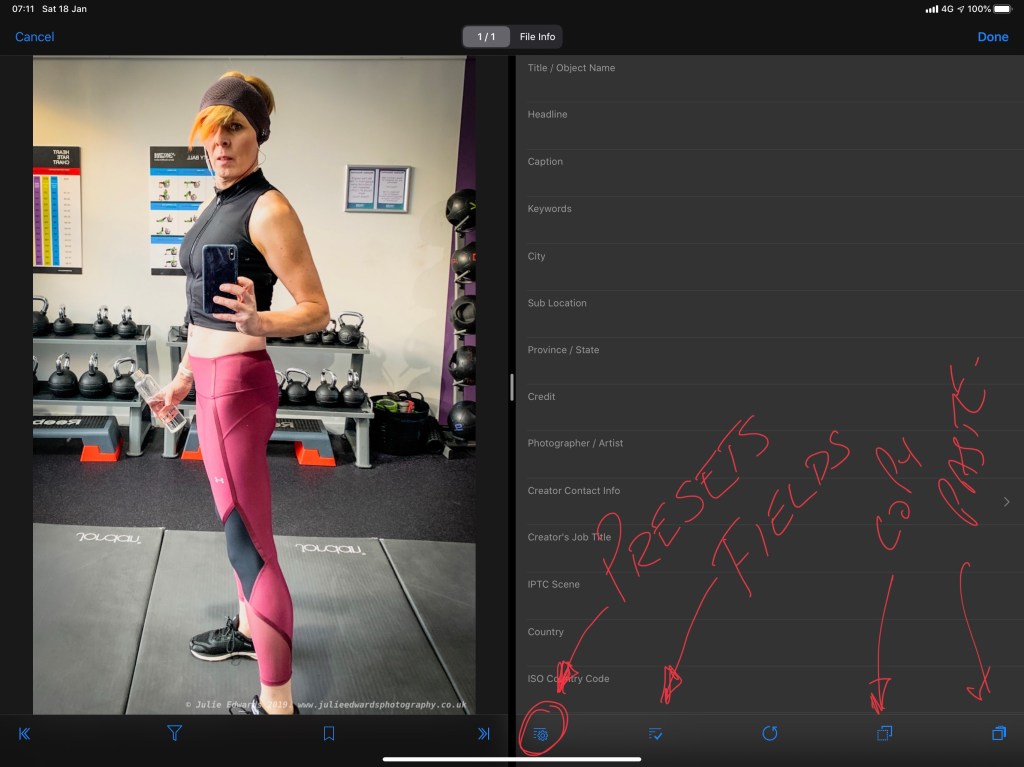Open the filter funnel icon
This screenshot has width=1024, height=767.
coord(174,734)
